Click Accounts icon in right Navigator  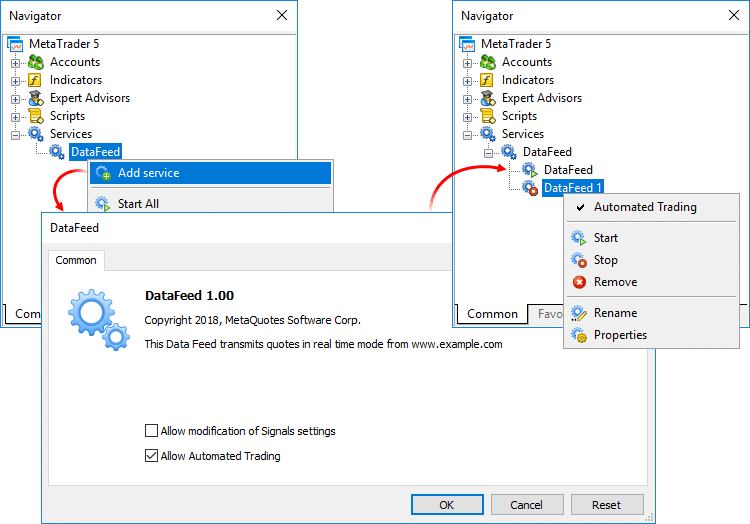pyautogui.click(x=488, y=62)
